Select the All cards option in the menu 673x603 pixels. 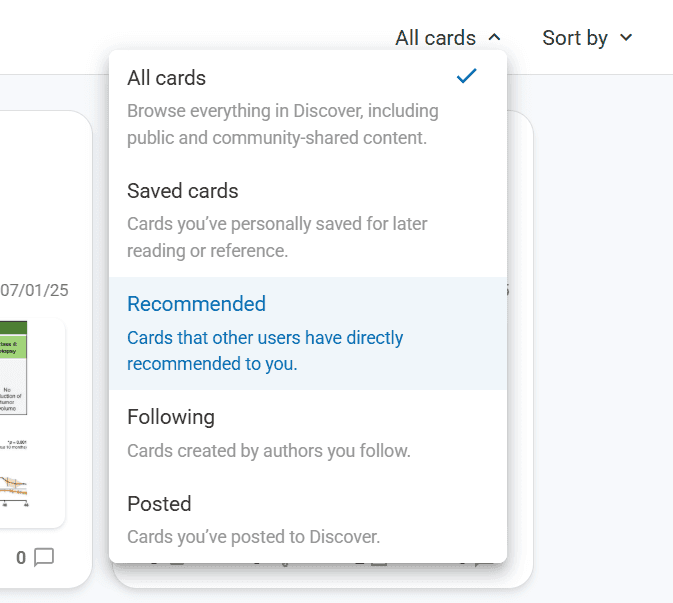pos(167,78)
